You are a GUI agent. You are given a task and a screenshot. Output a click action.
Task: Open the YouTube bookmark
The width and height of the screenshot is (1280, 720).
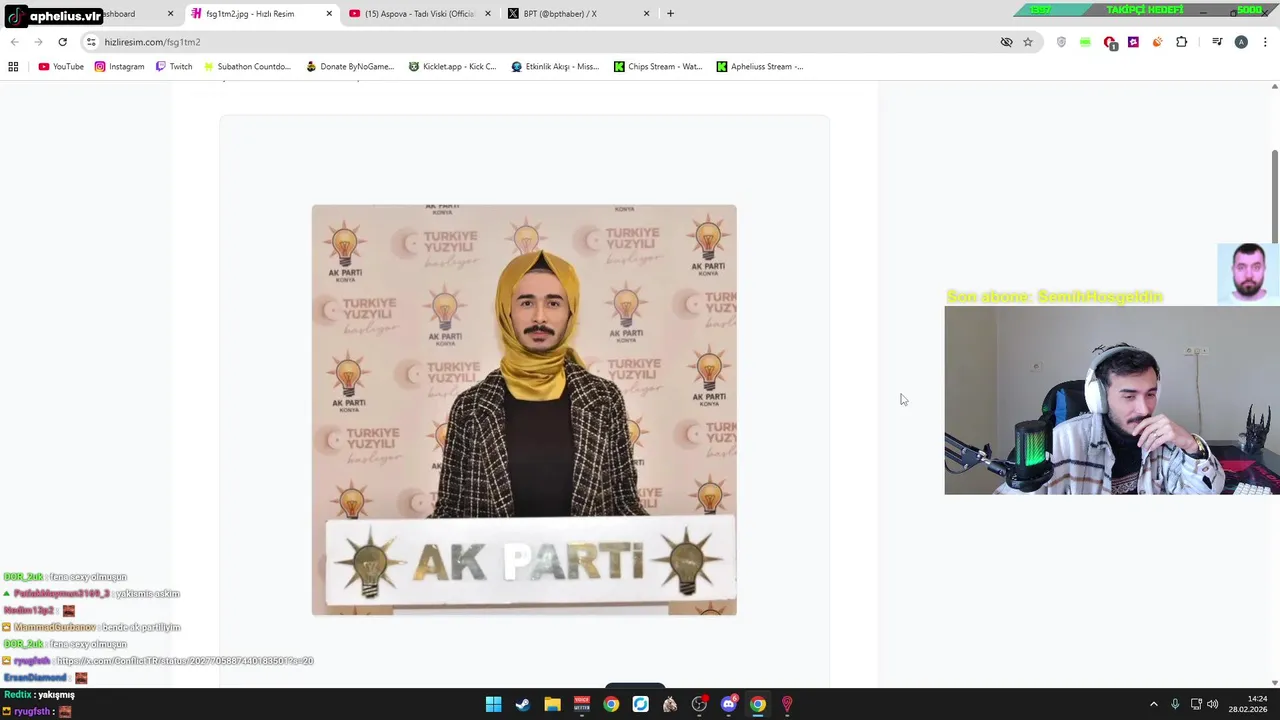pyautogui.click(x=61, y=66)
